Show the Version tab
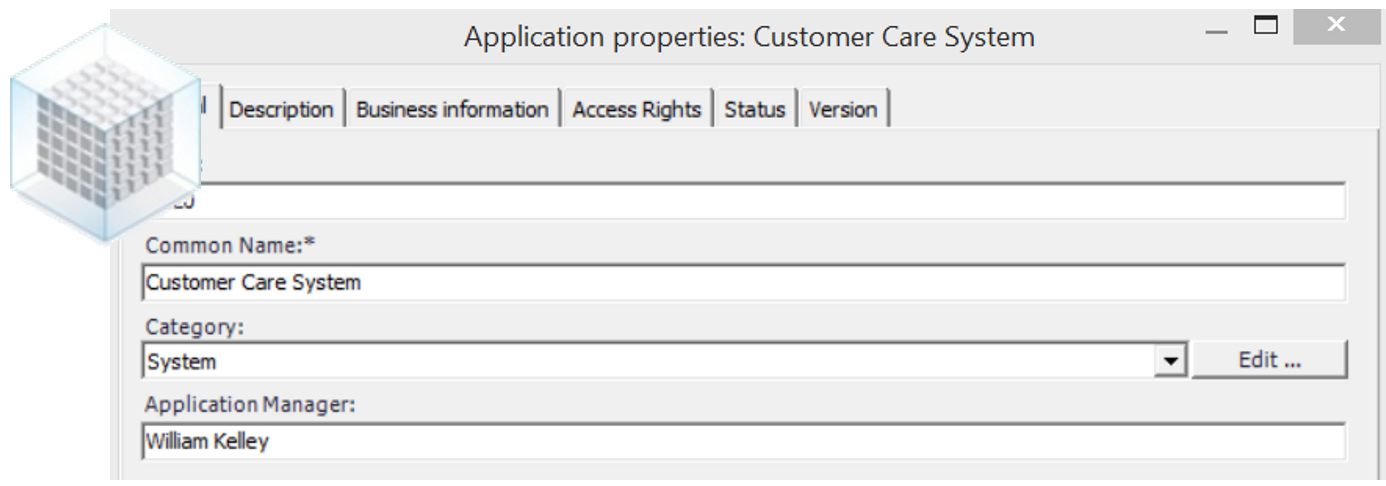Image resolution: width=1386 pixels, height=486 pixels. click(x=843, y=110)
